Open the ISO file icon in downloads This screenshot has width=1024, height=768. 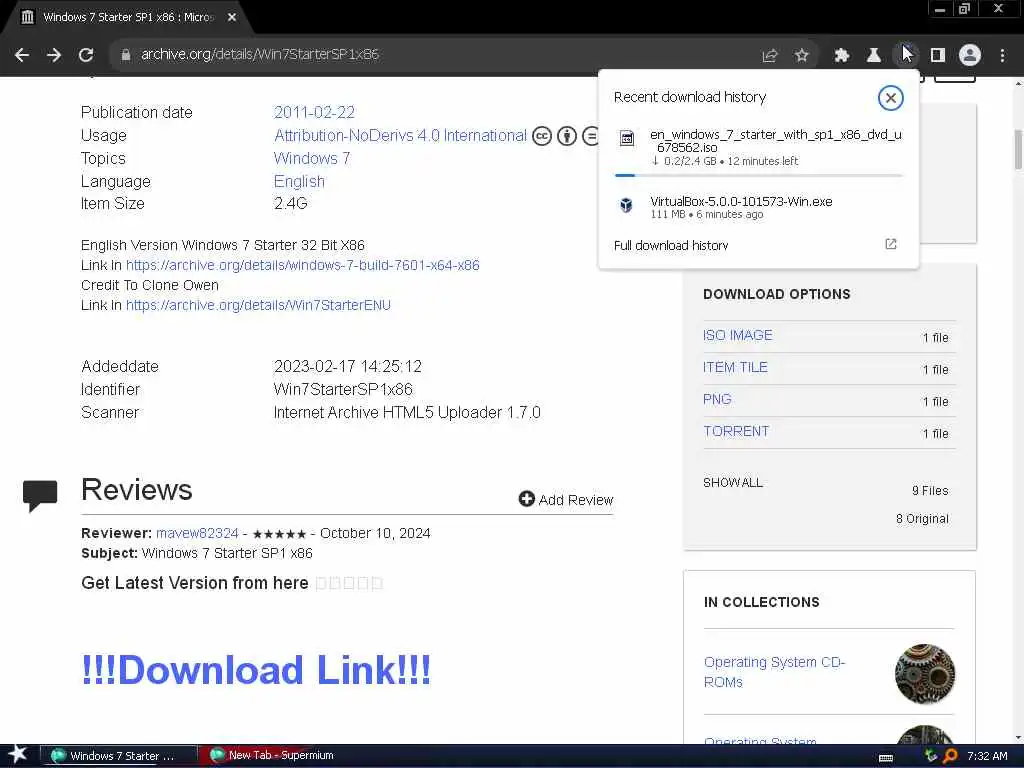[626, 138]
